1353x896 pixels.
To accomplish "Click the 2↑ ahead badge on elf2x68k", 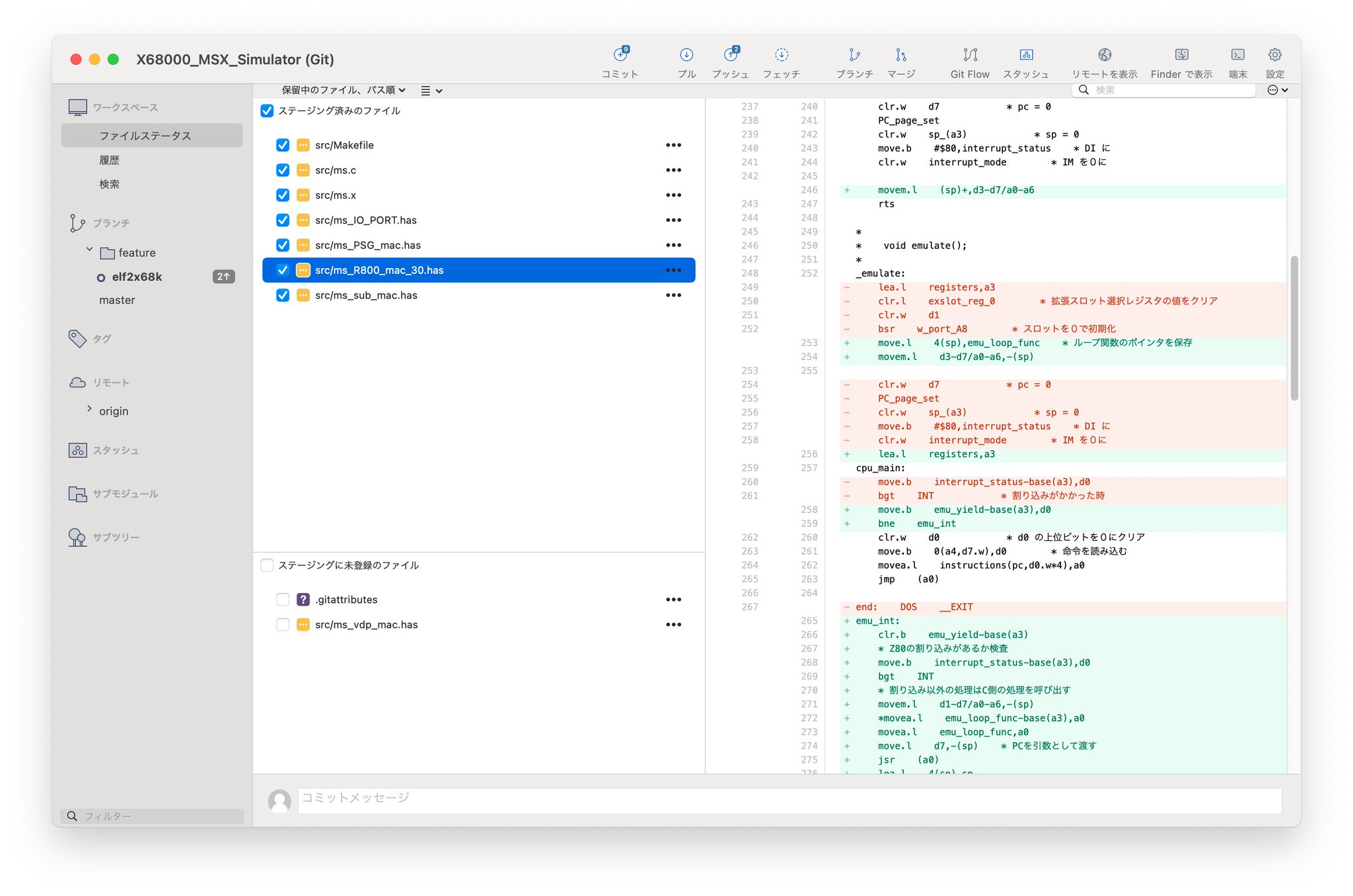I will point(223,277).
